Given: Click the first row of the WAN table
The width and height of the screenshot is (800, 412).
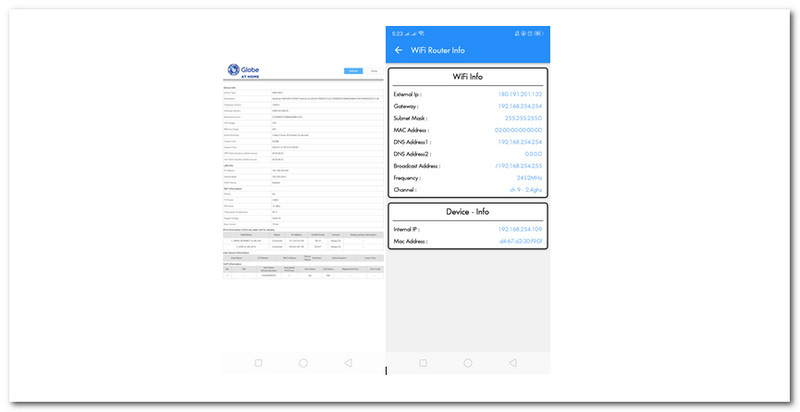Looking at the screenshot, I should [x=303, y=240].
